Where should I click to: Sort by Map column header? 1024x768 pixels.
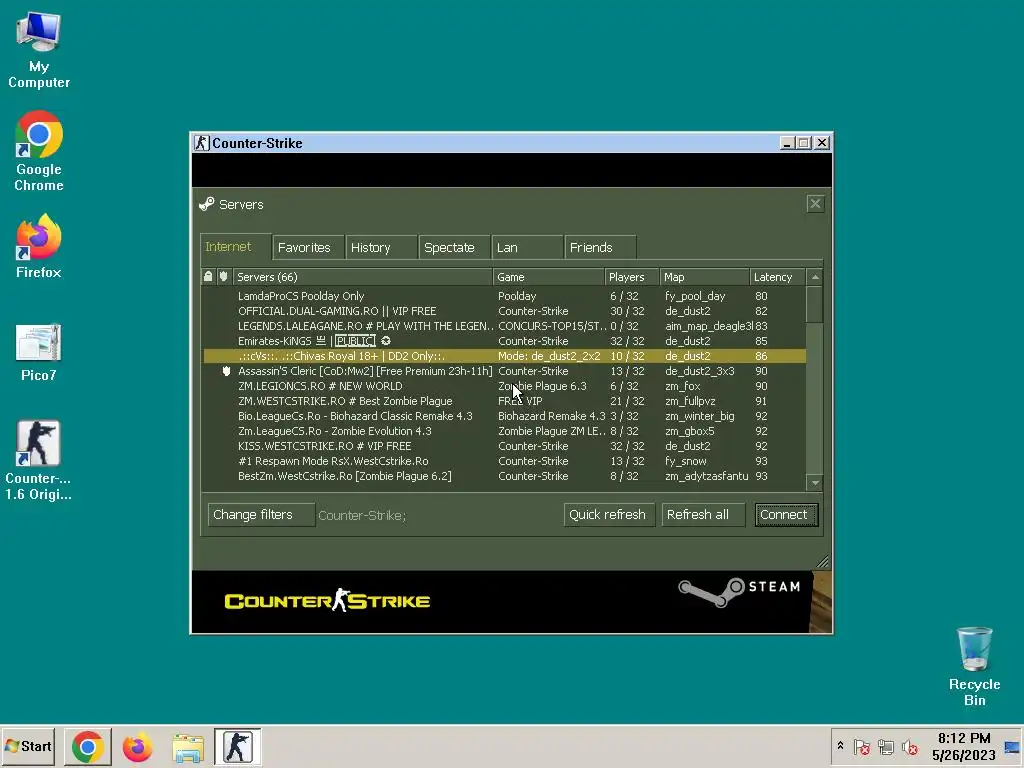point(705,277)
